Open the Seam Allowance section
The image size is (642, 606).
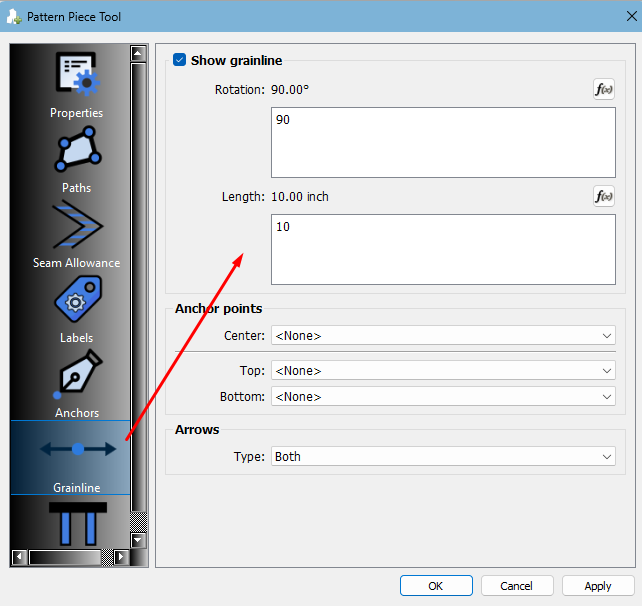(x=77, y=226)
